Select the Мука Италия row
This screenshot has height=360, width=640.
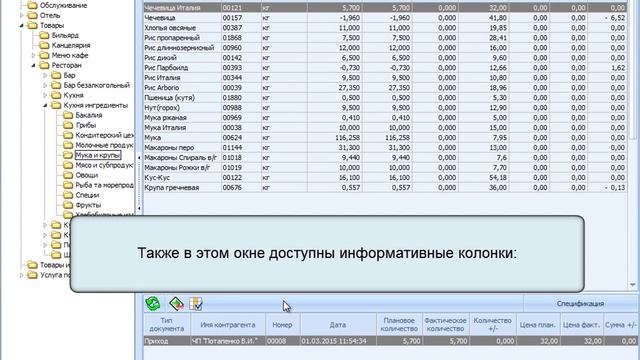[385, 128]
